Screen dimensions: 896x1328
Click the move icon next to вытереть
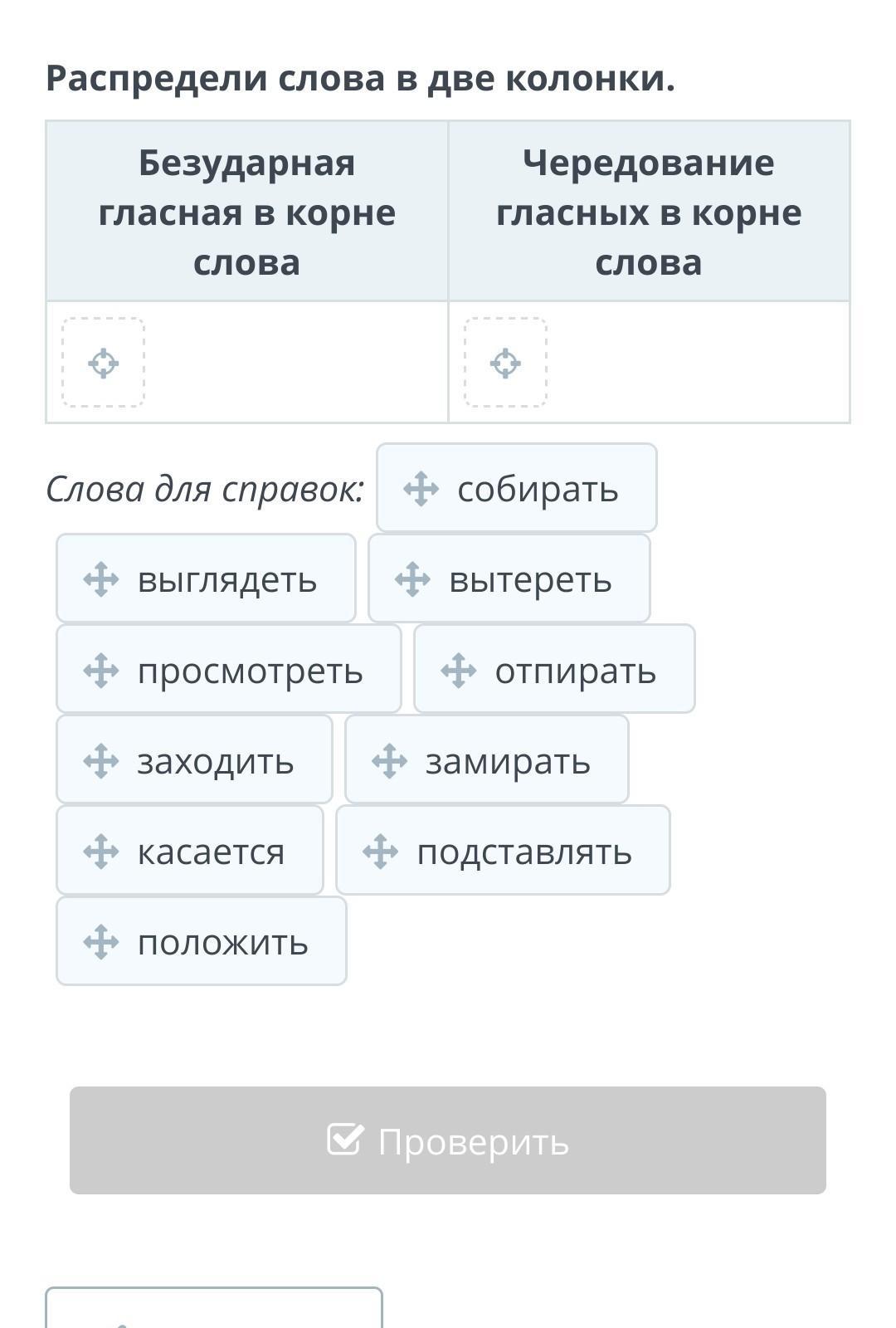click(412, 579)
